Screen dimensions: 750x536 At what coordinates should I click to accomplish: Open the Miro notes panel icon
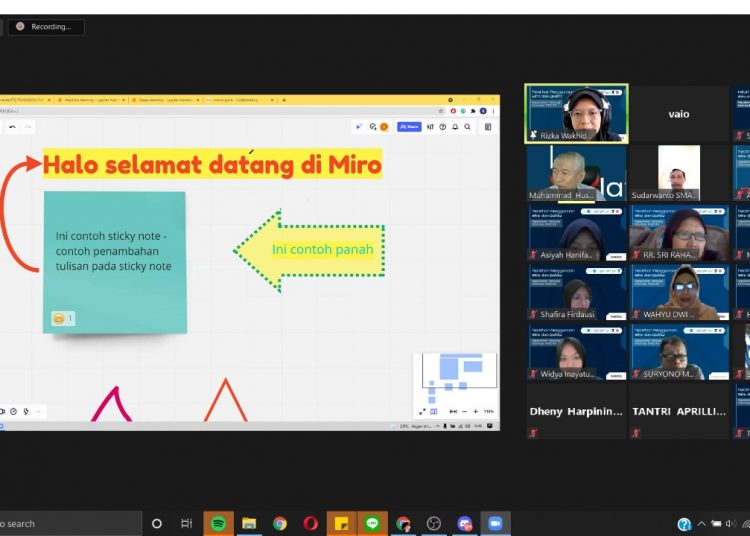[488, 127]
